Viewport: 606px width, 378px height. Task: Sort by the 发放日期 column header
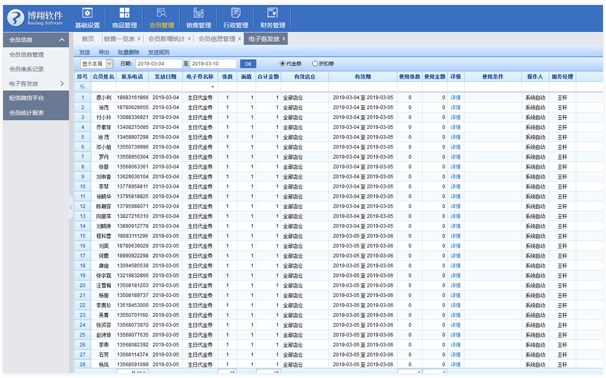pyautogui.click(x=166, y=77)
